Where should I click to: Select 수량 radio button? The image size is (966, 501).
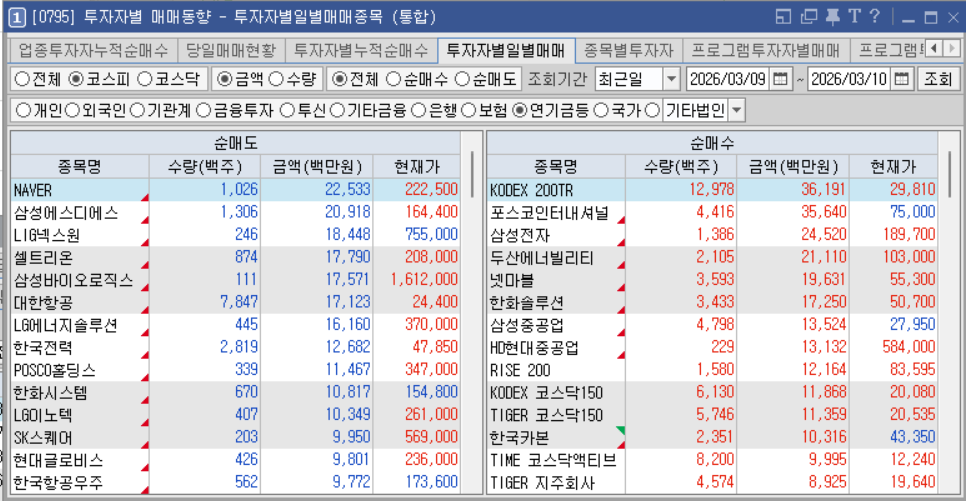[277, 79]
